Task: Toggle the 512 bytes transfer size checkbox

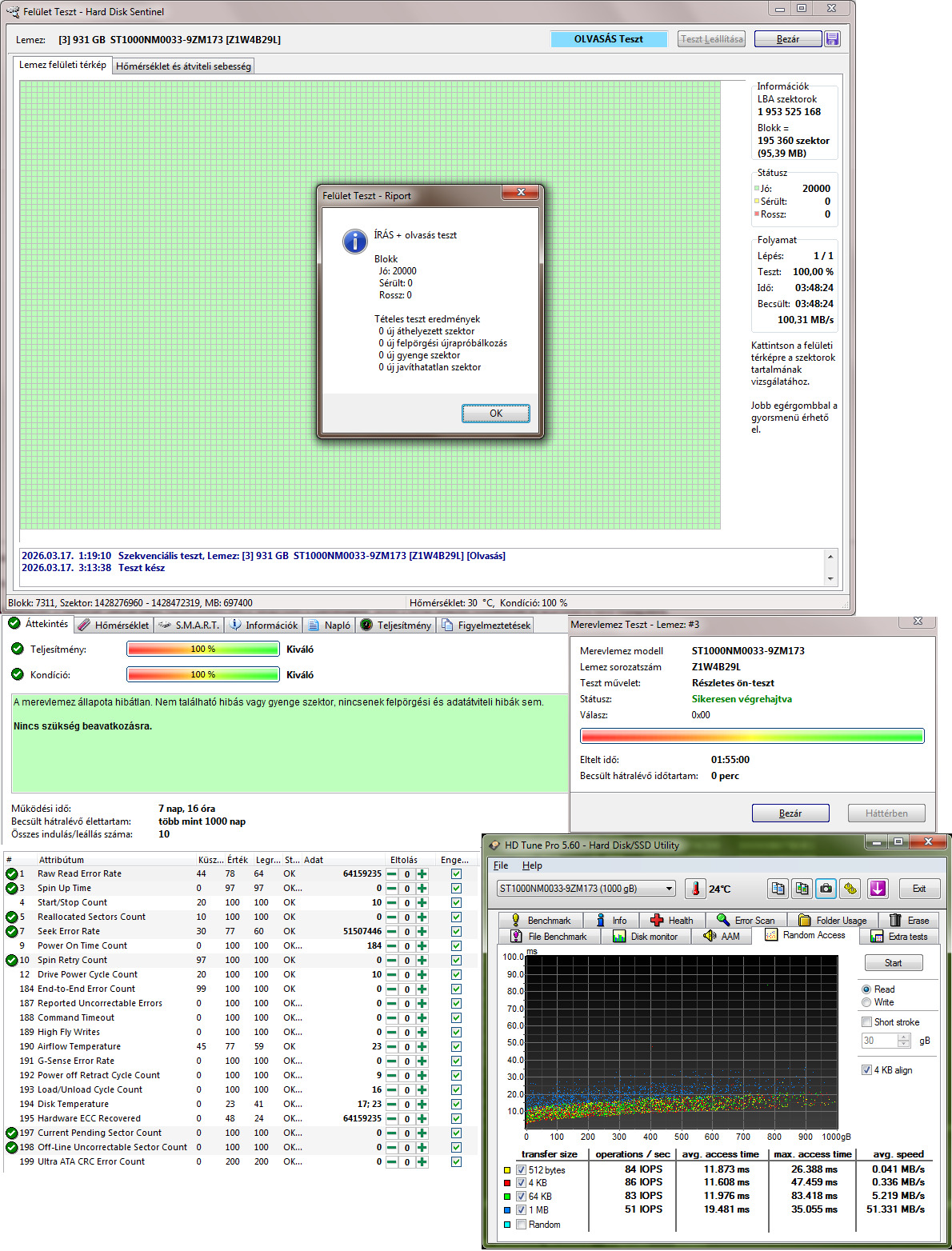Action: pyautogui.click(x=522, y=1170)
